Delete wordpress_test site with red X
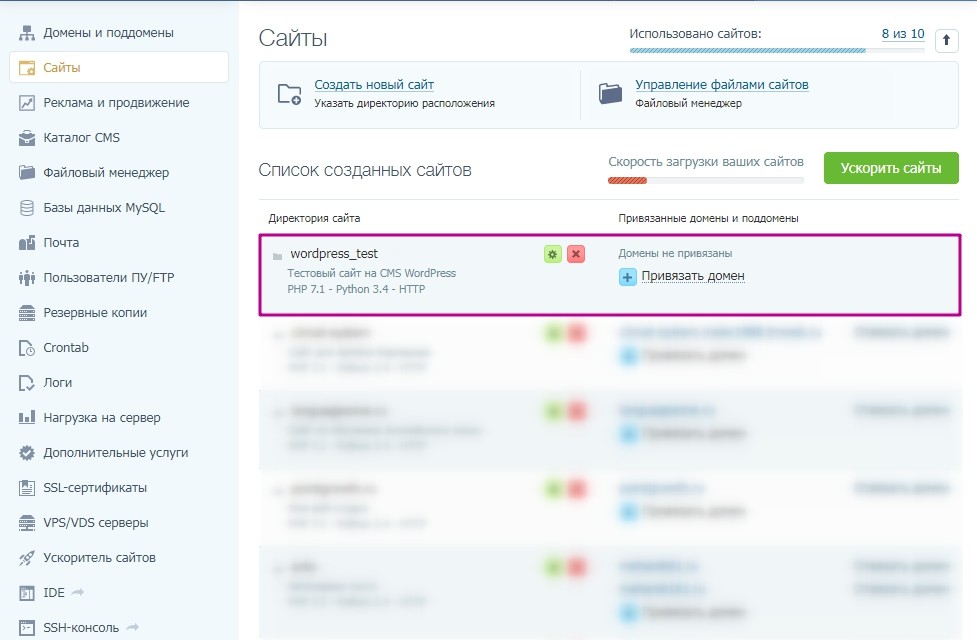Viewport: 977px width, 640px height. tap(576, 254)
